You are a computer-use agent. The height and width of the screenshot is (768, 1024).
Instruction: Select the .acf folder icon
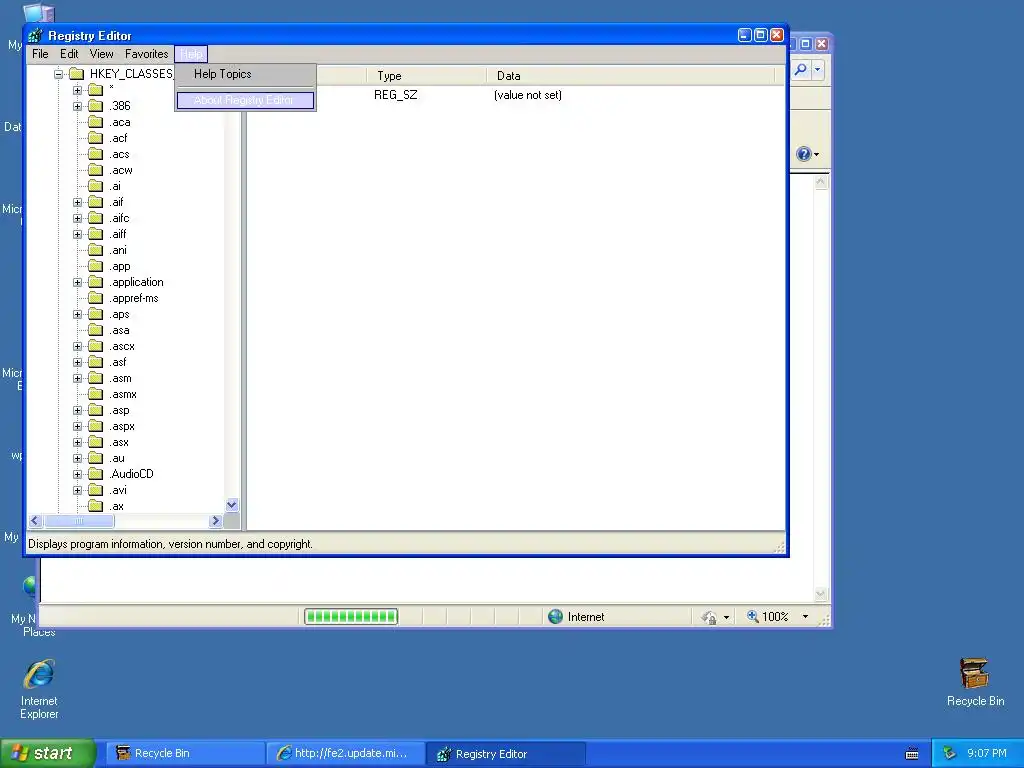pos(95,138)
